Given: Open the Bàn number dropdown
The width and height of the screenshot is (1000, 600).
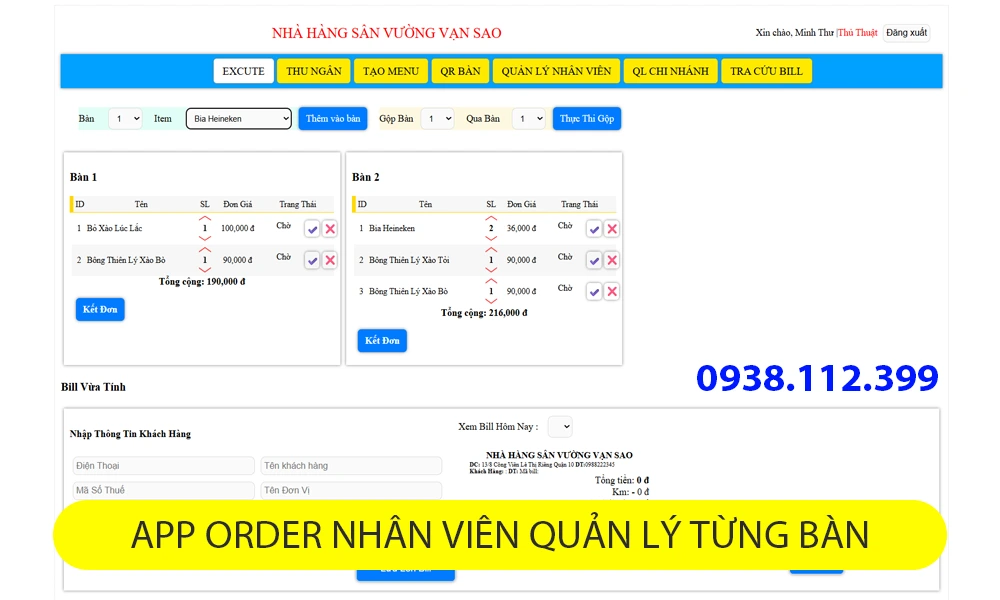Looking at the screenshot, I should (x=125, y=118).
